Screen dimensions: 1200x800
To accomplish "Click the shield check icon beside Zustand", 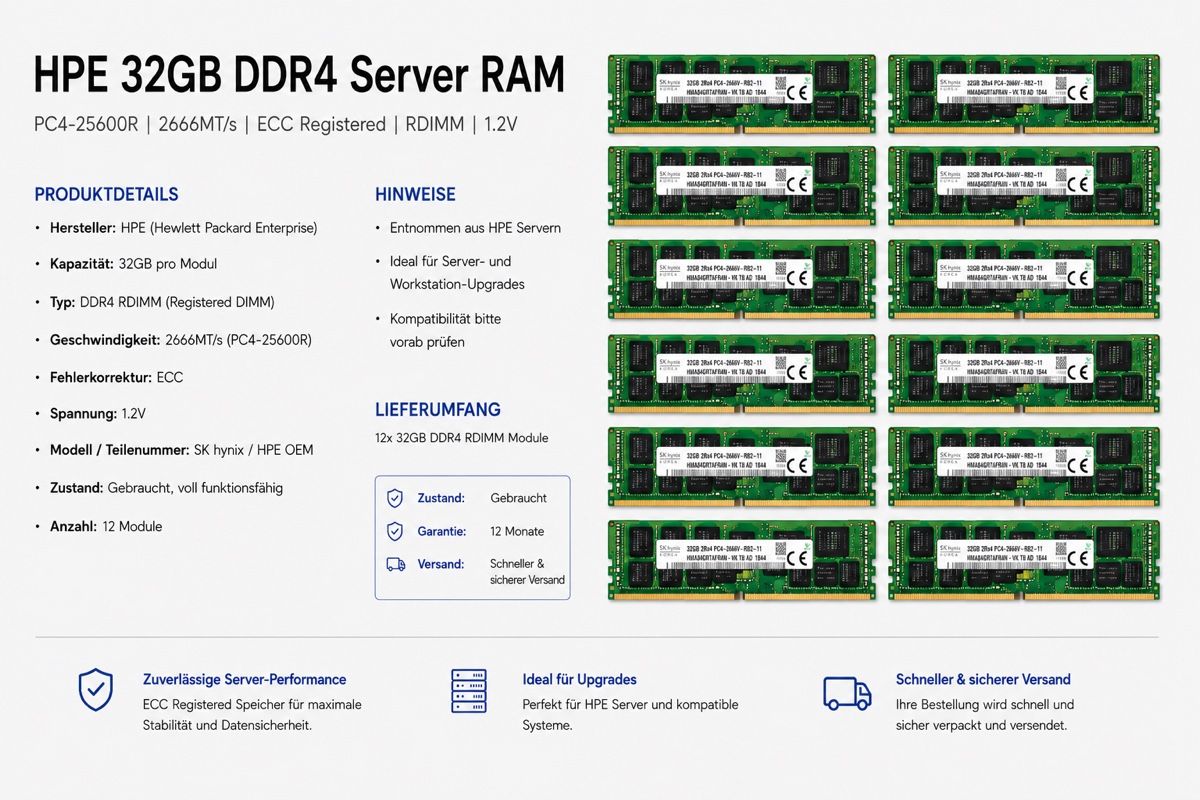I will (395, 498).
